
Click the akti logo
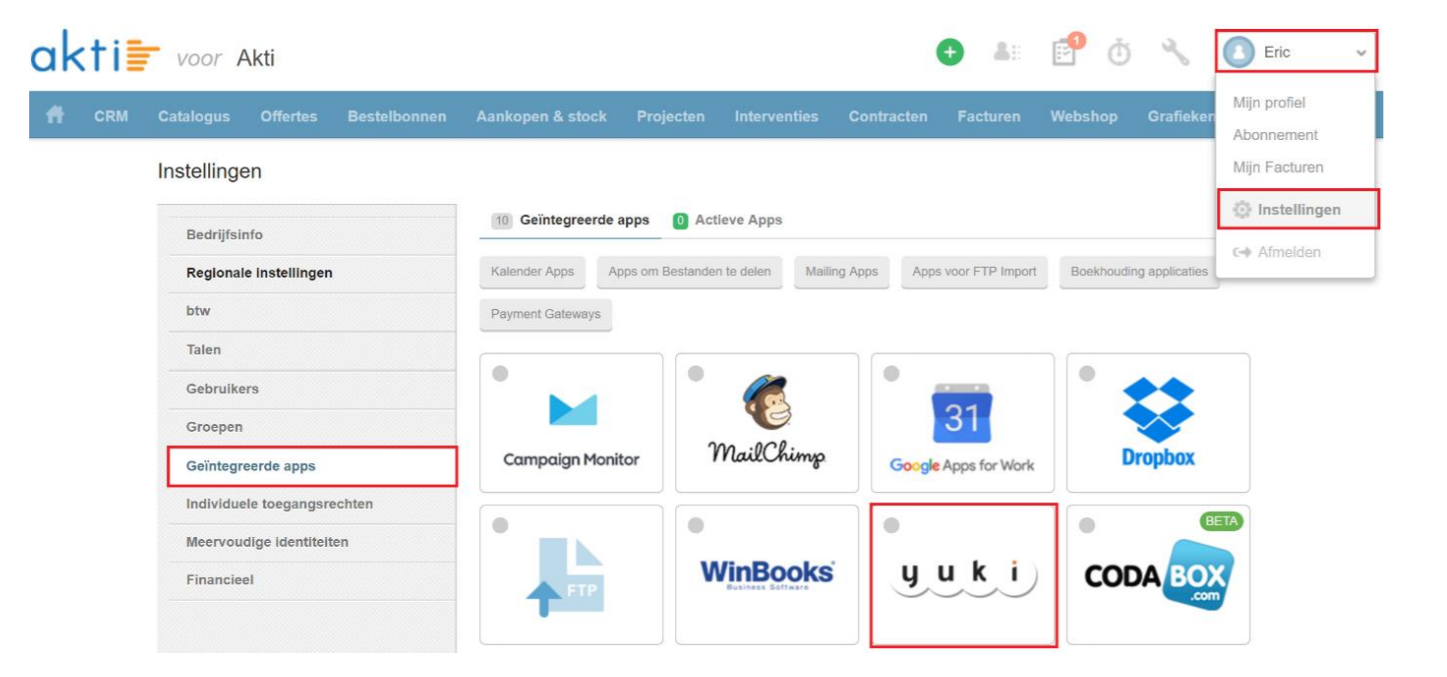(x=95, y=55)
